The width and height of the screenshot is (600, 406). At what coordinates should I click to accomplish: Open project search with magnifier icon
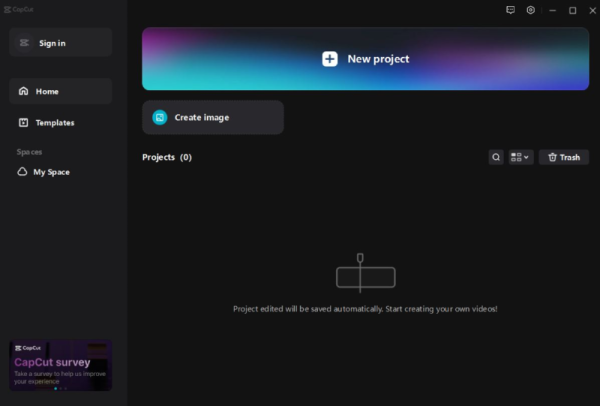click(496, 157)
